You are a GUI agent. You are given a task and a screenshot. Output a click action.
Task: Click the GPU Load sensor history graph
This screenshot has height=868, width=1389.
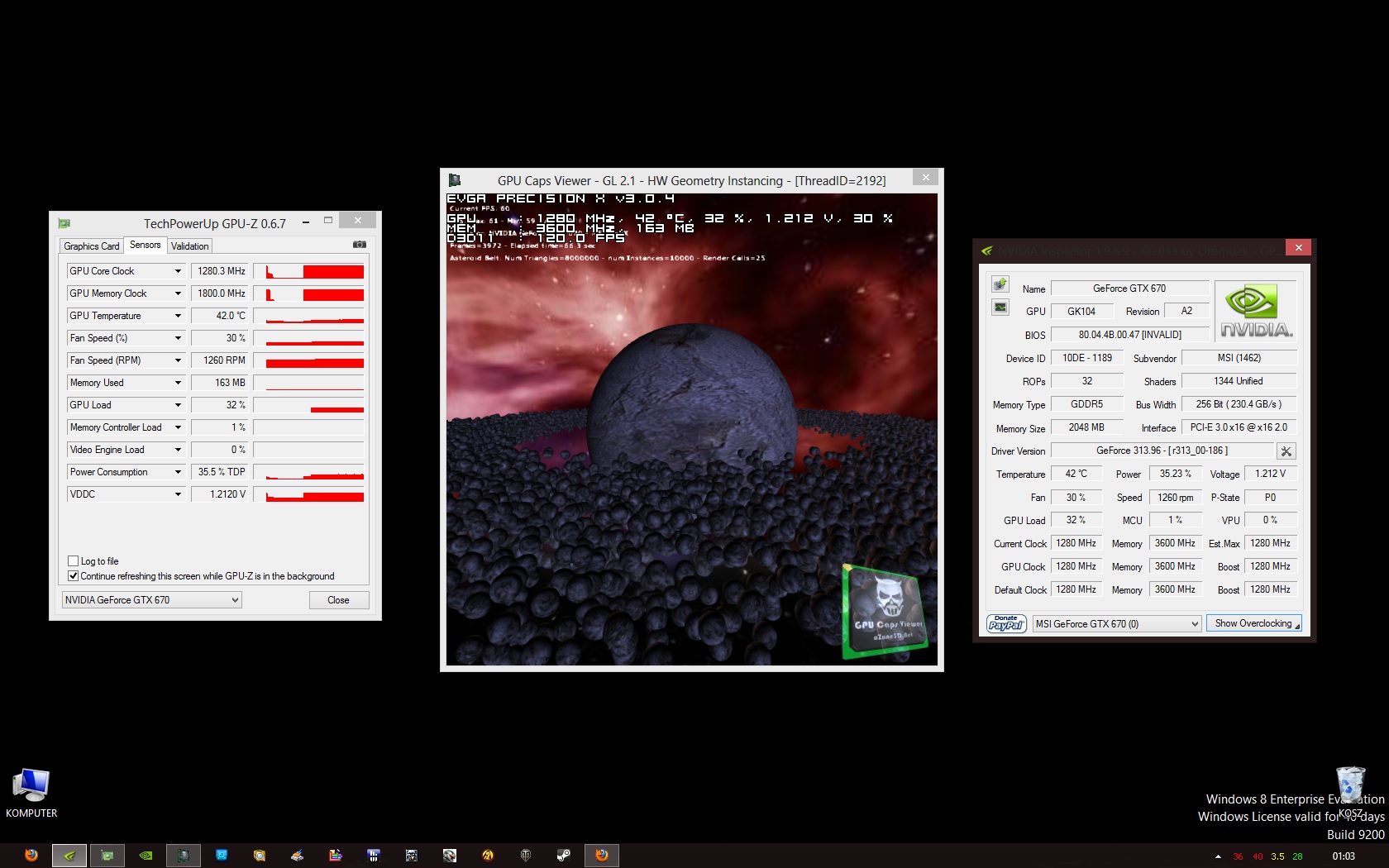pos(308,405)
